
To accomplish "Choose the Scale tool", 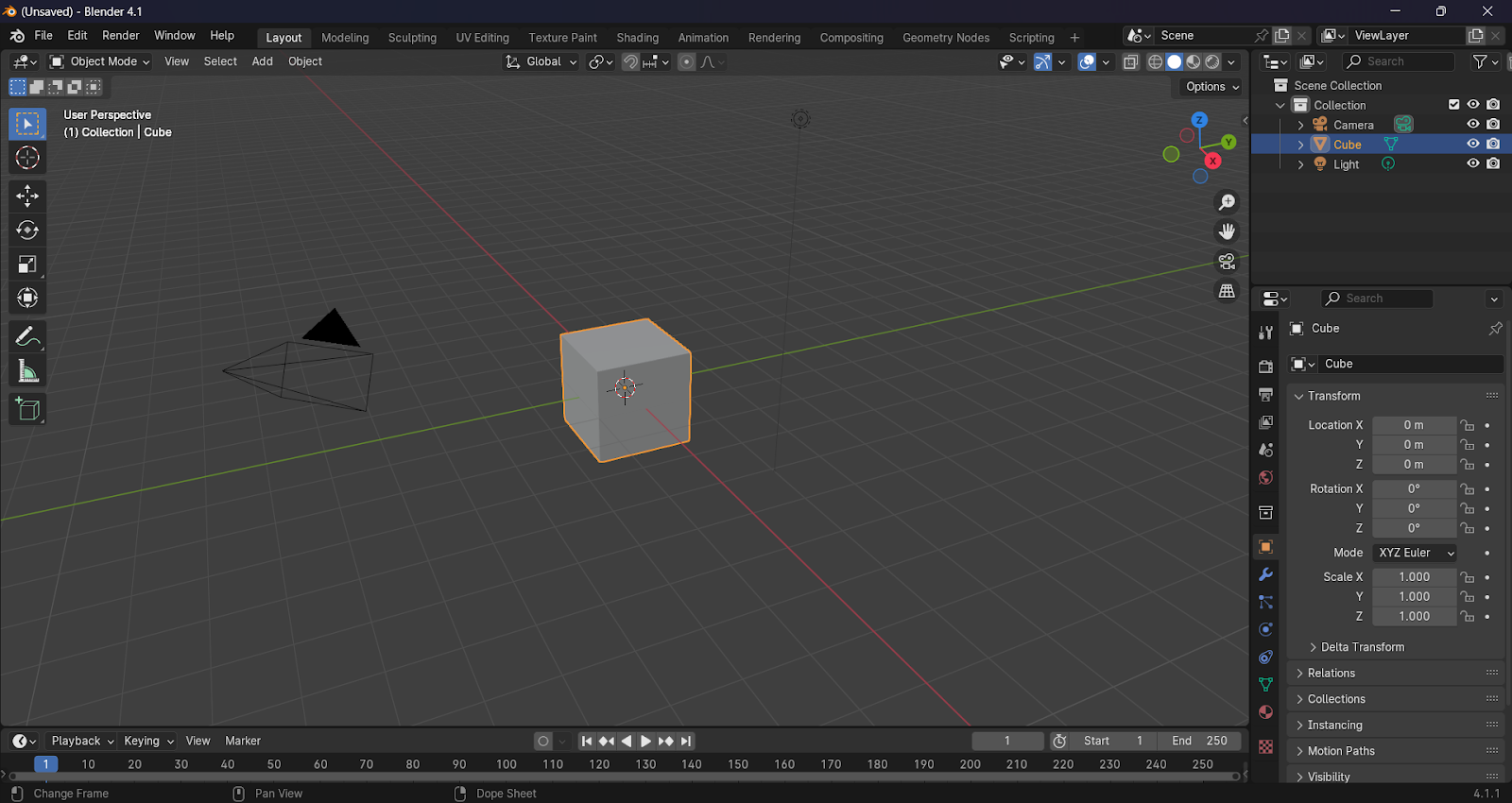I will click(27, 265).
